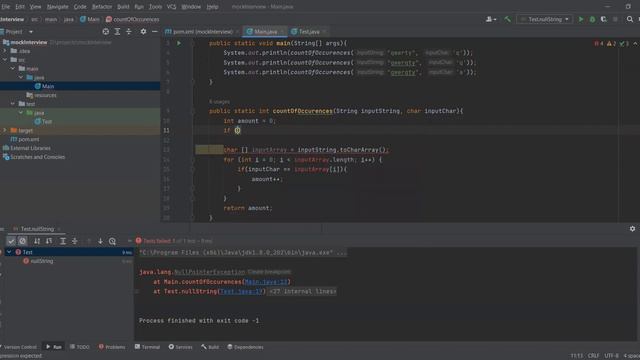
Task: Start debugging with the green bug icon
Action: pyautogui.click(x=592, y=19)
